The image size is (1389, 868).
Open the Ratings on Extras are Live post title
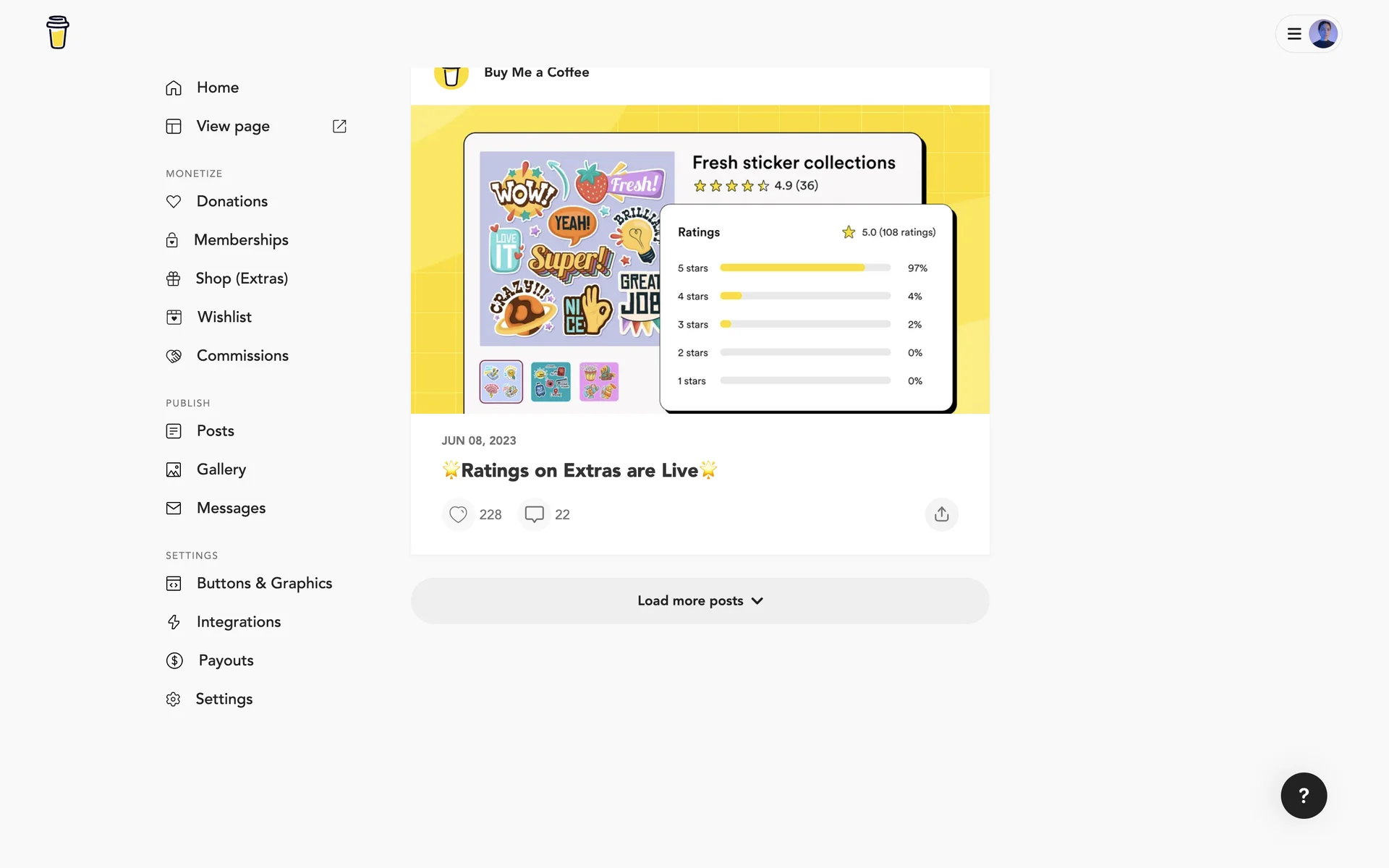(x=579, y=471)
